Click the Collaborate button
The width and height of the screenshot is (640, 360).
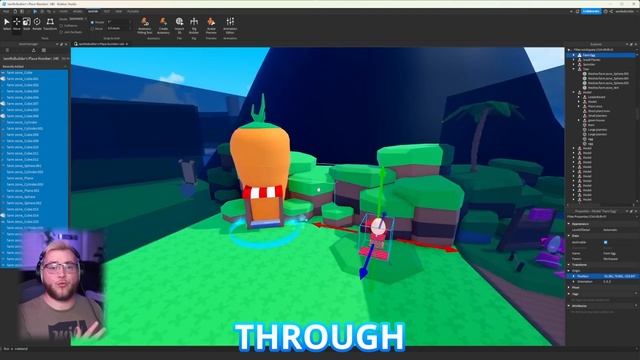click(x=591, y=11)
